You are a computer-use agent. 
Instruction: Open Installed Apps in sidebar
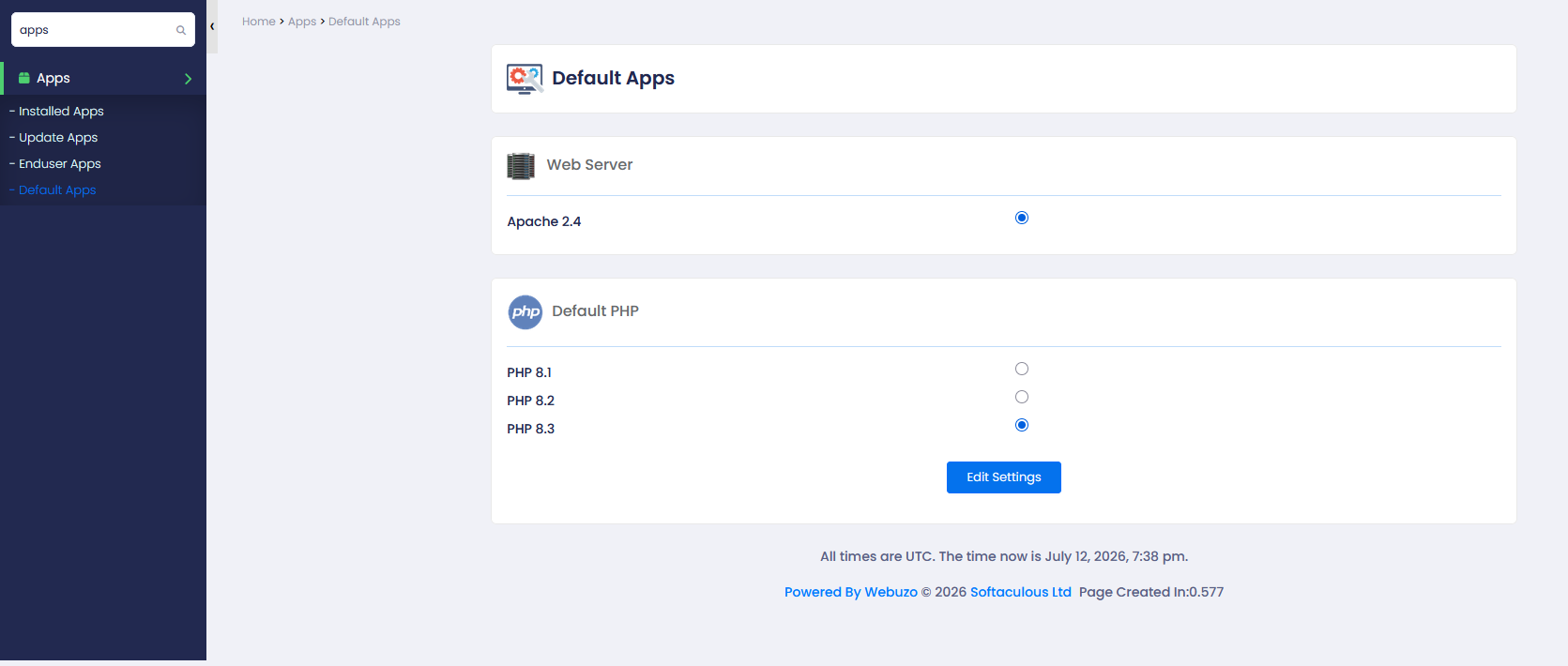pos(61,111)
